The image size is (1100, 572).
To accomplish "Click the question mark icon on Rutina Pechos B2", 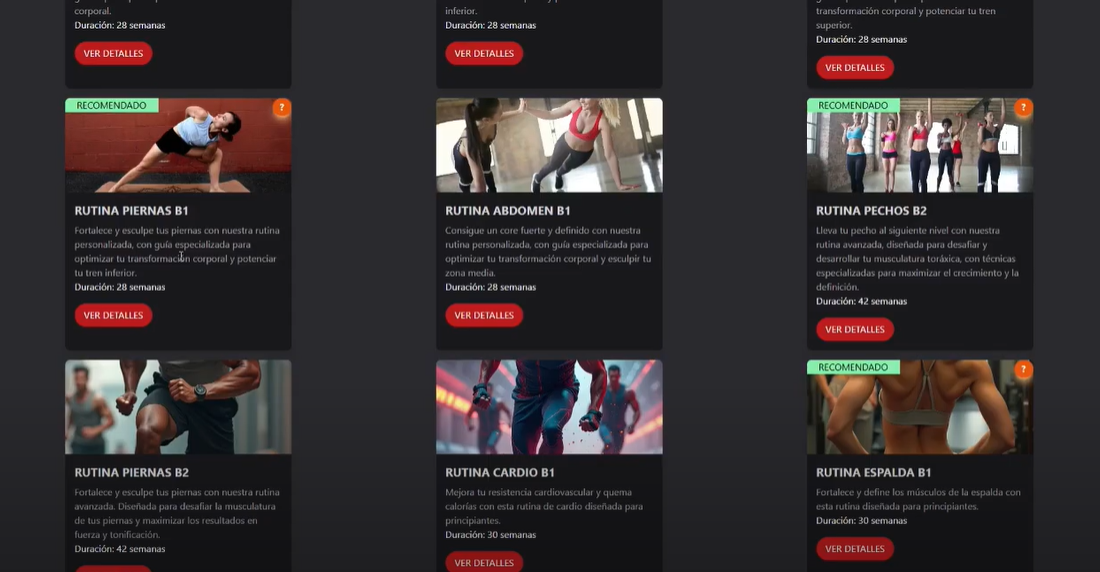I will pos(1023,108).
